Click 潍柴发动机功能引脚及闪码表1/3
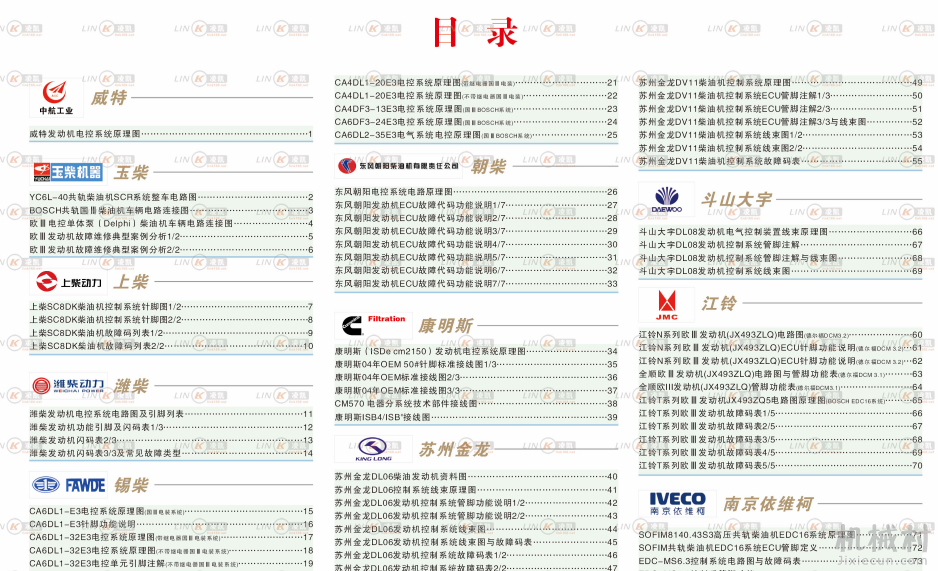Screen dimensions: 938x571 point(170,427)
